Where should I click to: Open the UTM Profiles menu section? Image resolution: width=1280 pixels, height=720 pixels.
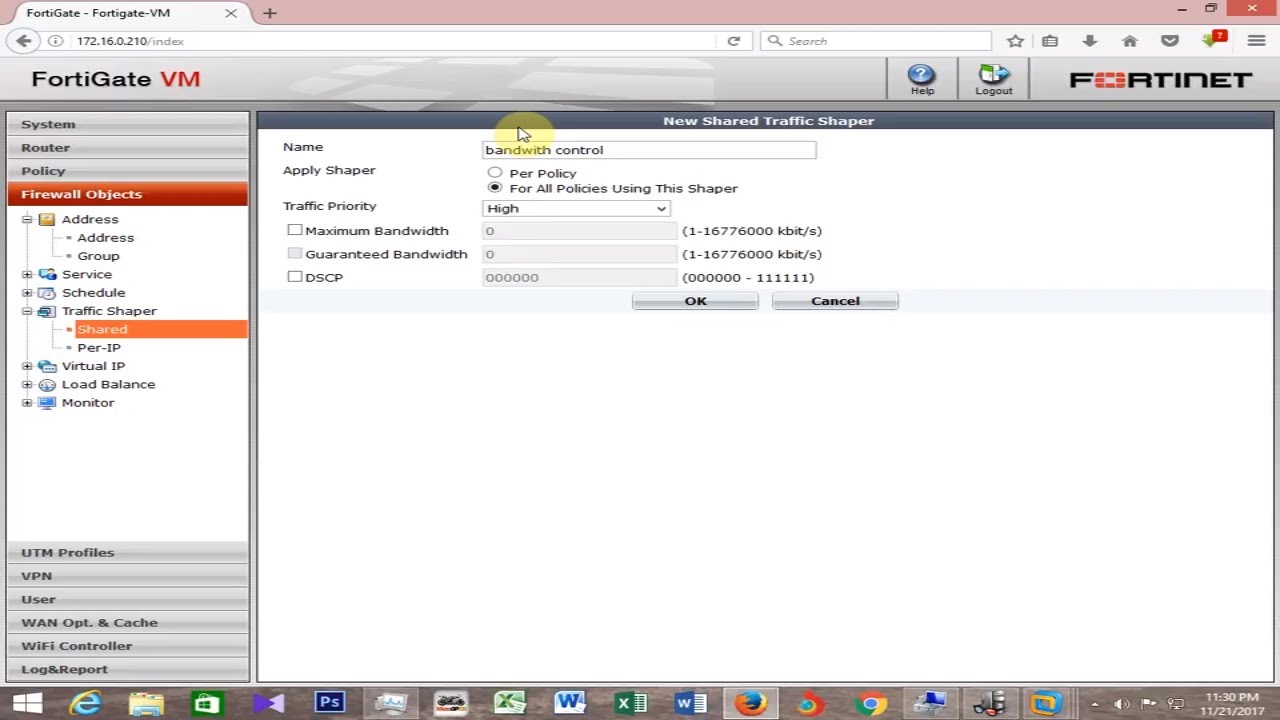coord(127,552)
